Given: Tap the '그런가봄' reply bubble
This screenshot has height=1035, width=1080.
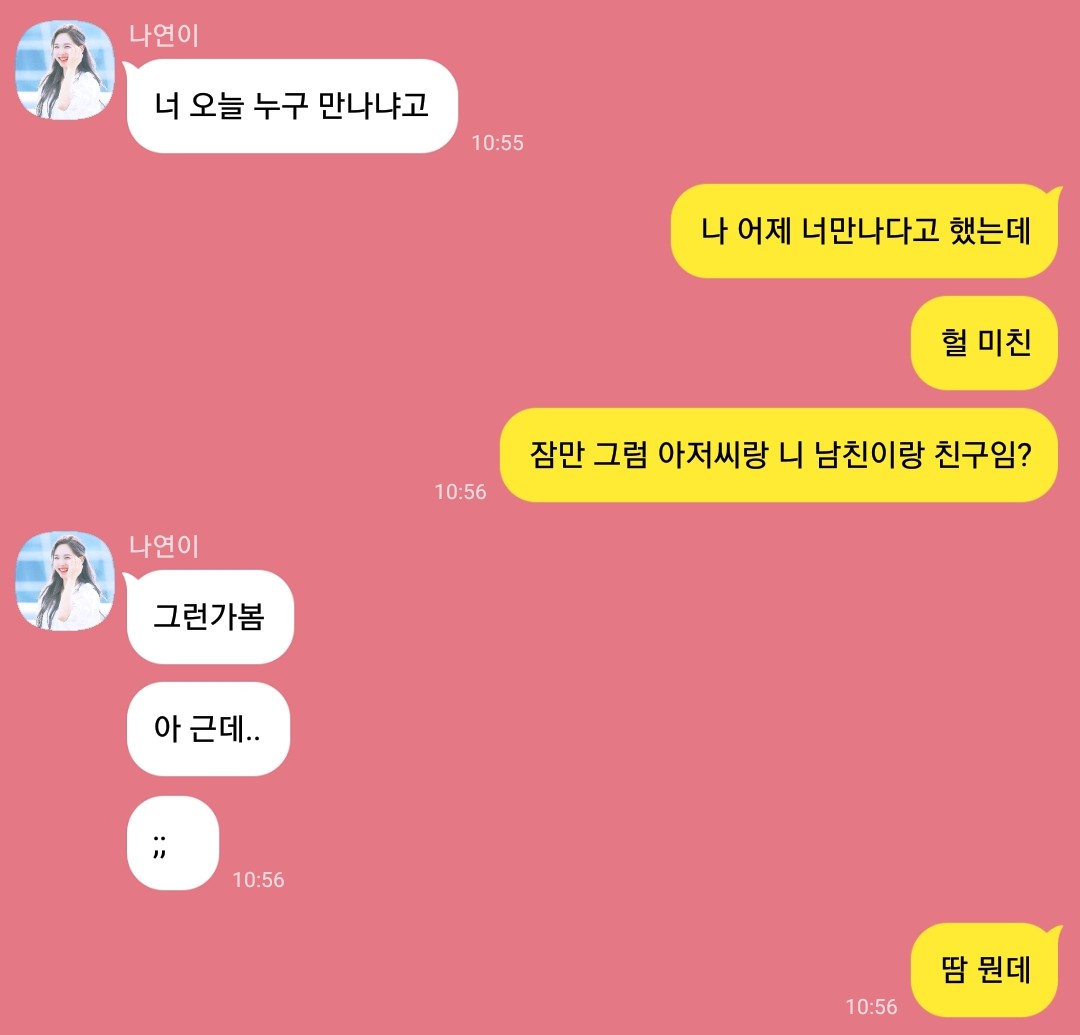Looking at the screenshot, I should (x=210, y=617).
